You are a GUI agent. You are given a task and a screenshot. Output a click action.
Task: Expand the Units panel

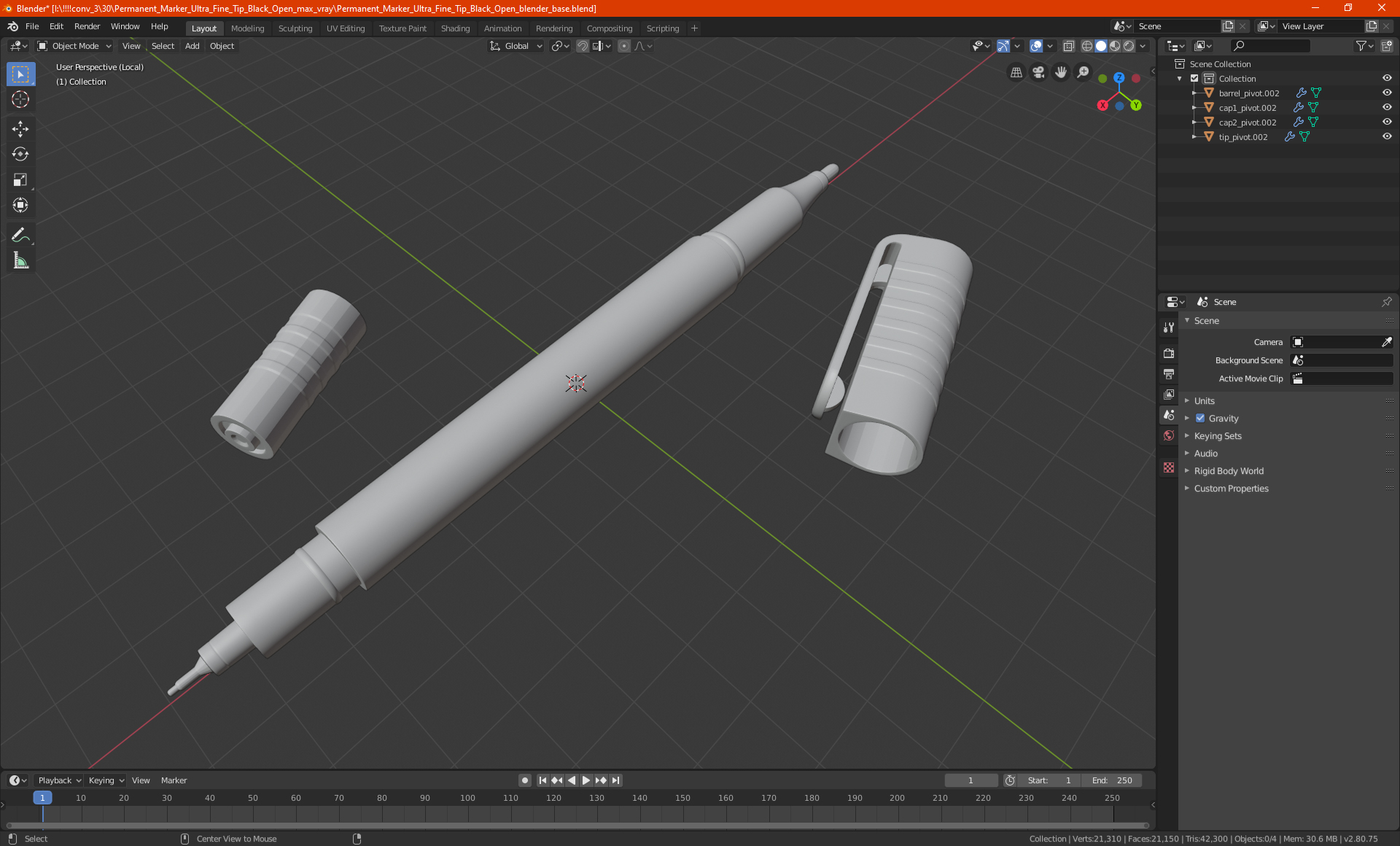[1205, 401]
